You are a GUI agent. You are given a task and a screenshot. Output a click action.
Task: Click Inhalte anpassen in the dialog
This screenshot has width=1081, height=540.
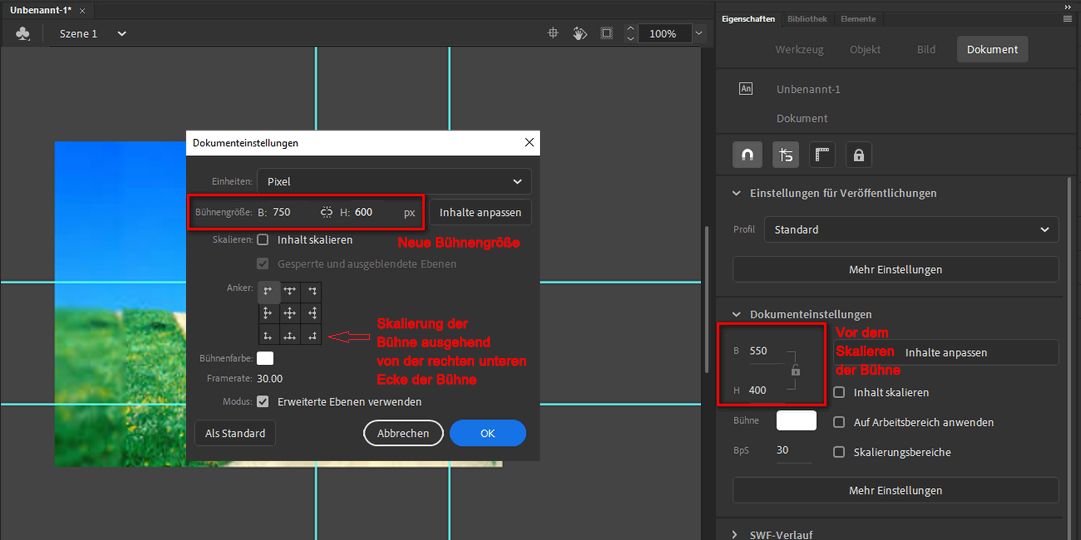coord(480,212)
